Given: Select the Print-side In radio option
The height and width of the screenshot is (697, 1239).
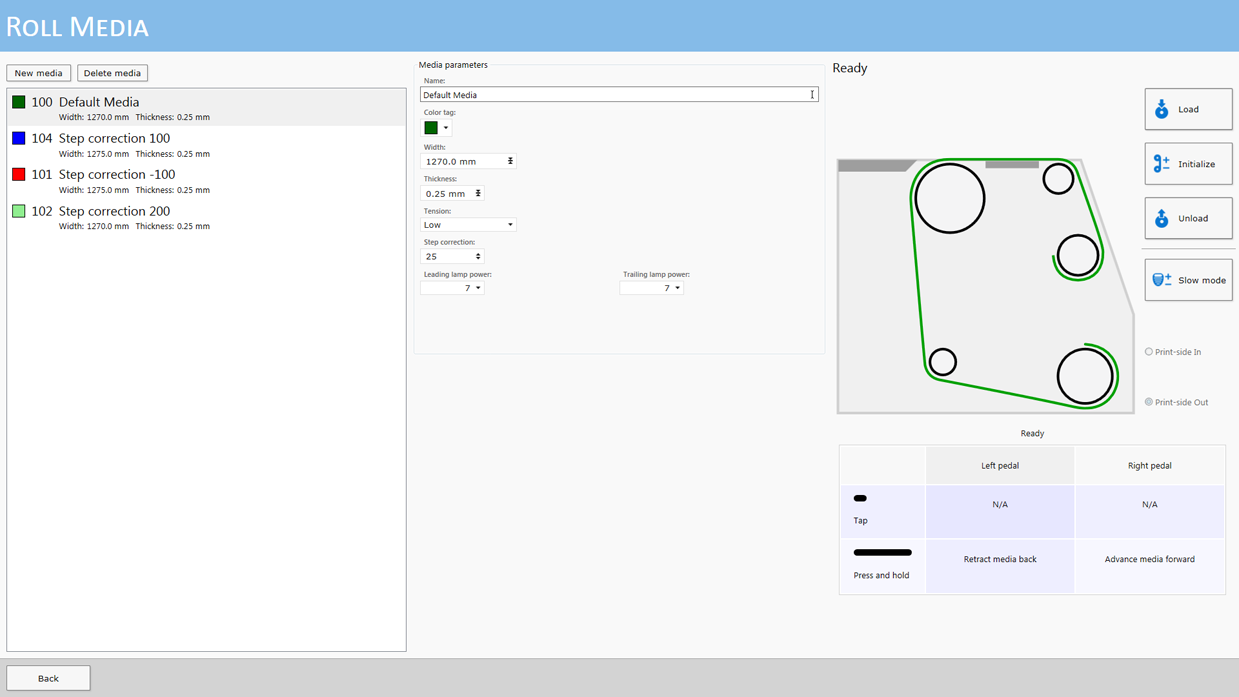Looking at the screenshot, I should click(x=1149, y=352).
